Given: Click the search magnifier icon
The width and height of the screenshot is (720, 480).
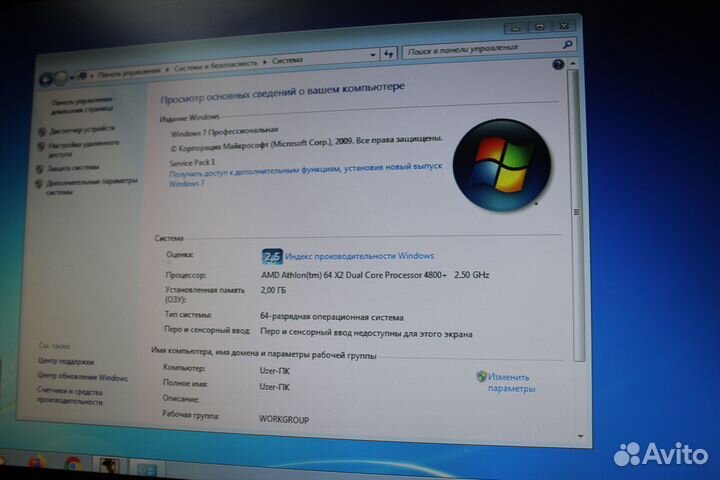Looking at the screenshot, I should 567,45.
